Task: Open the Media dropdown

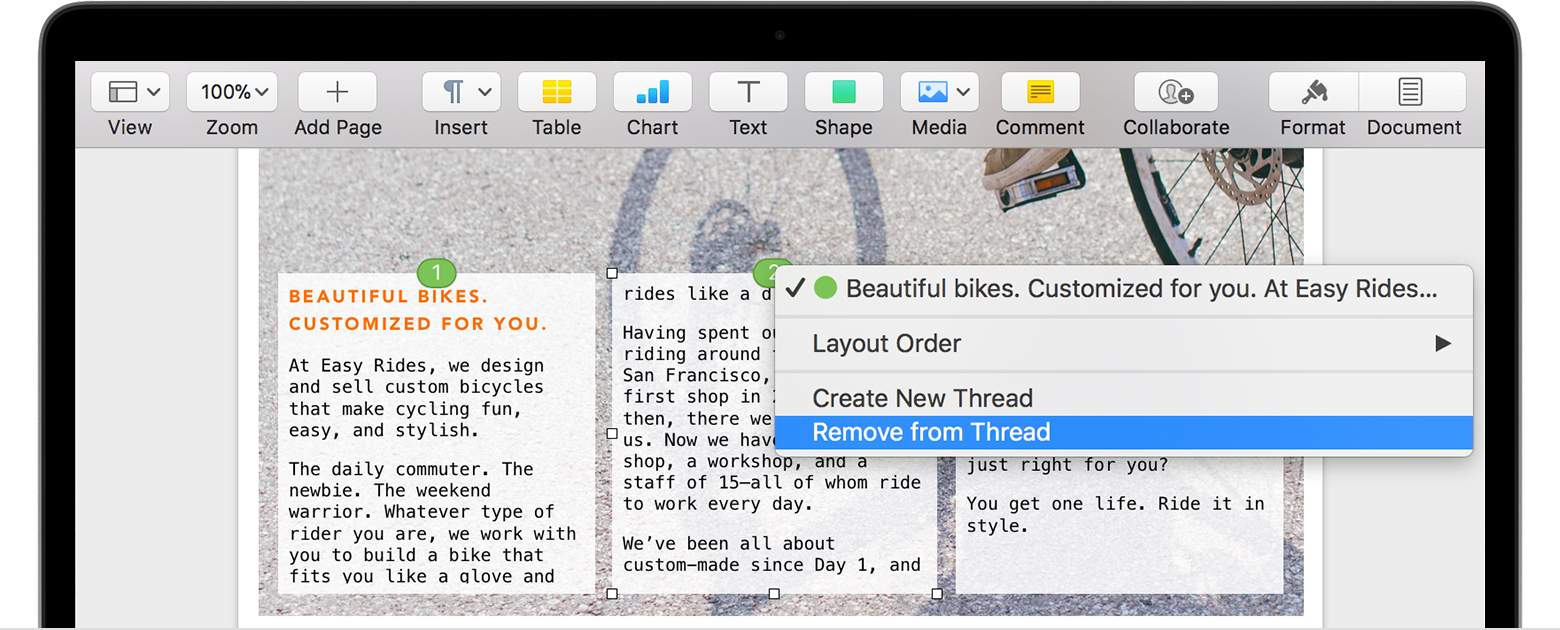Action: (939, 92)
